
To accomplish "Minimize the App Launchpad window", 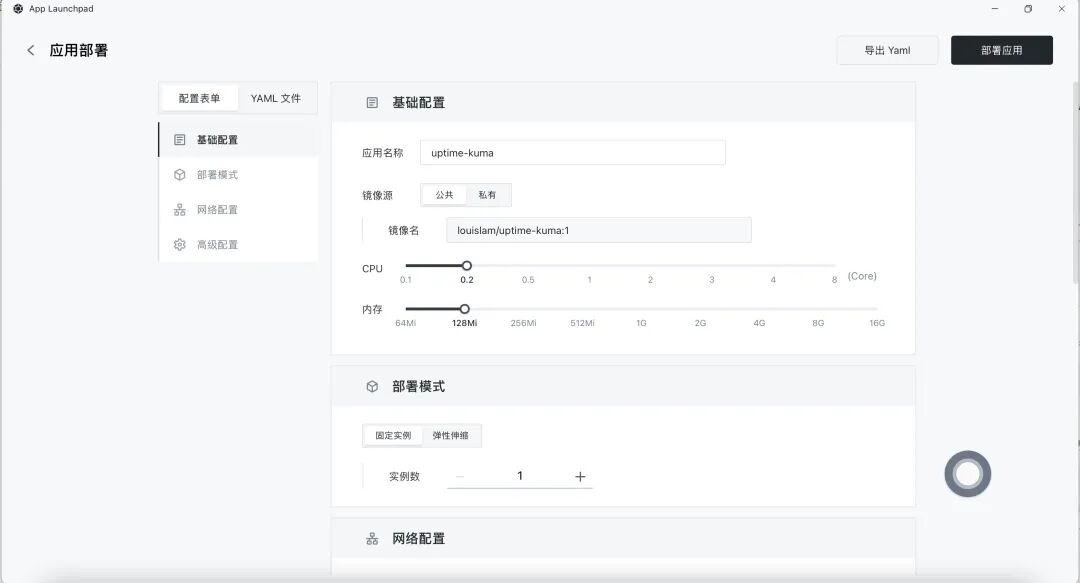I will click(x=995, y=9).
